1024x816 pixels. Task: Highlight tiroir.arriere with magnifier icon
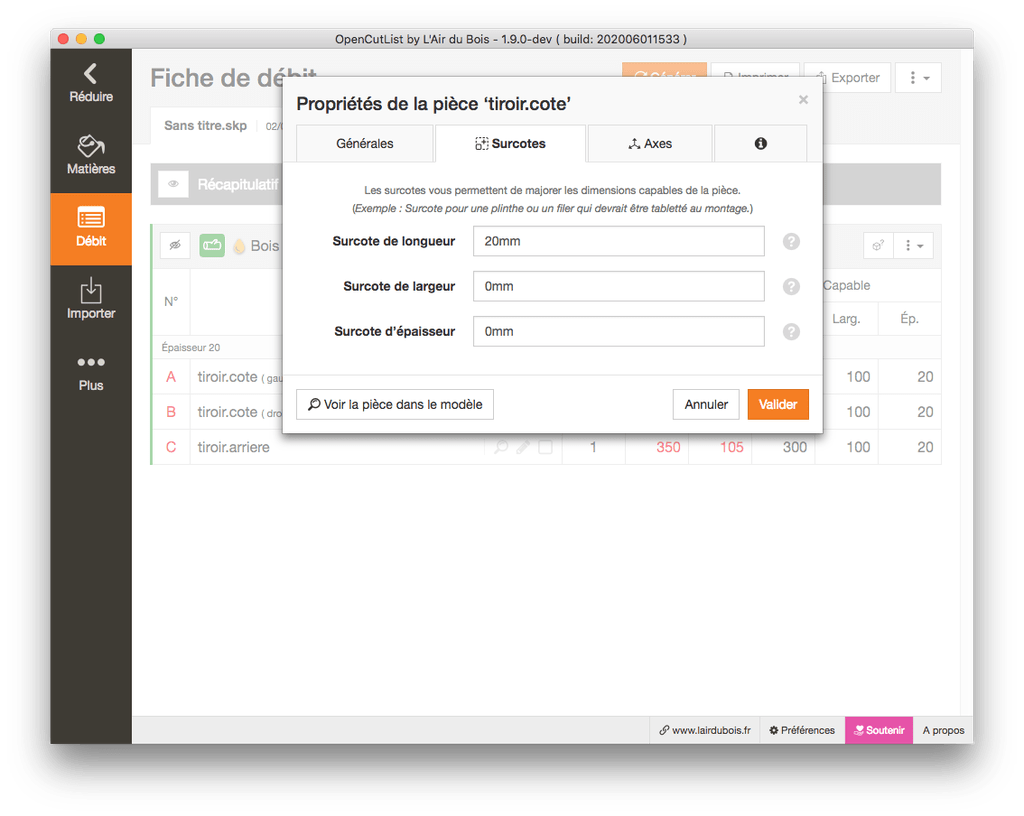tap(501, 447)
